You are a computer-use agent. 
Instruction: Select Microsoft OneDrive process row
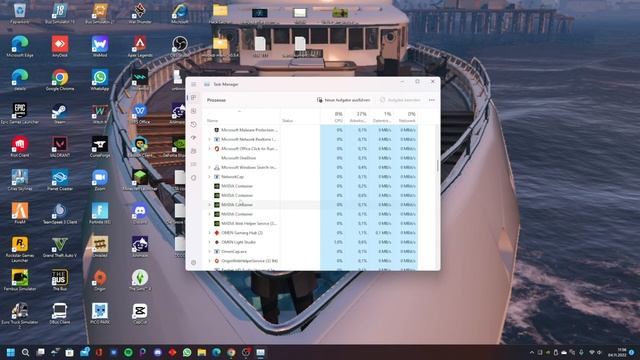coord(311,158)
